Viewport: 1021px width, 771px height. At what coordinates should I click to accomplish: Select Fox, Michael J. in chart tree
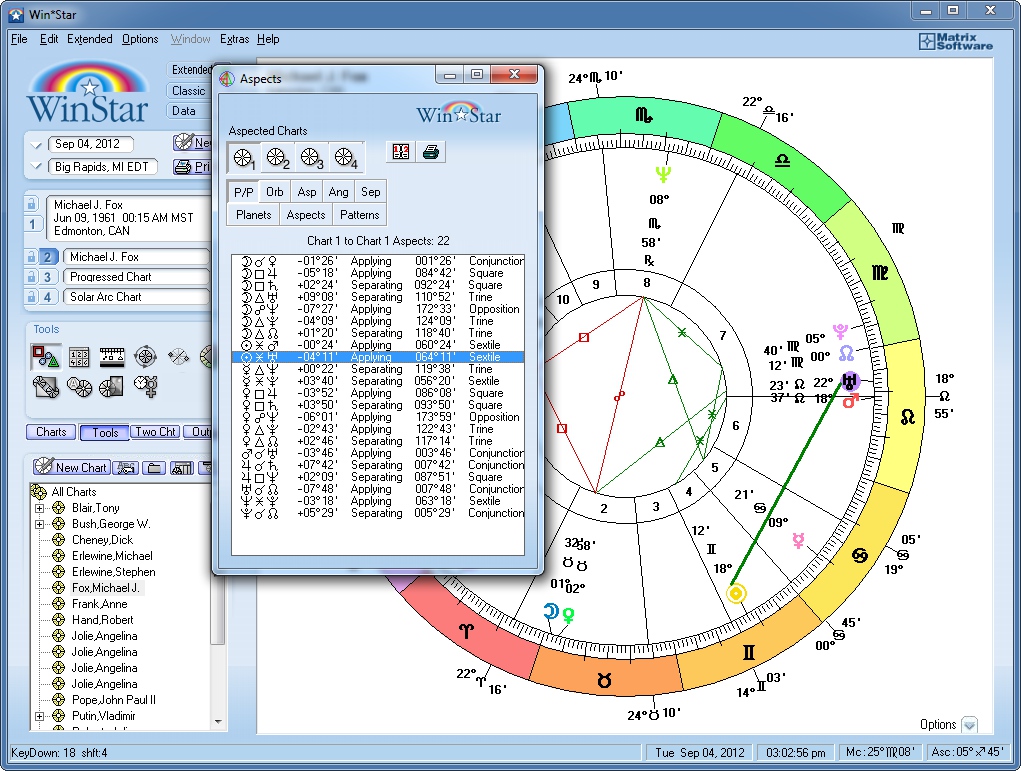105,588
